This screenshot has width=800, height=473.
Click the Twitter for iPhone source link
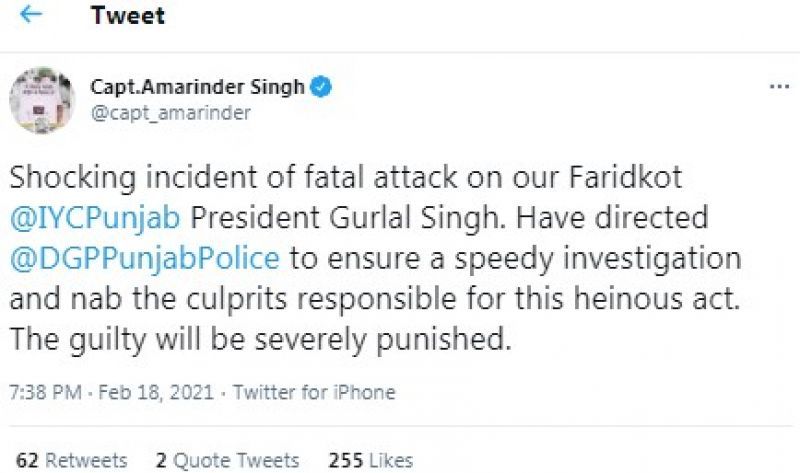[x=314, y=392]
